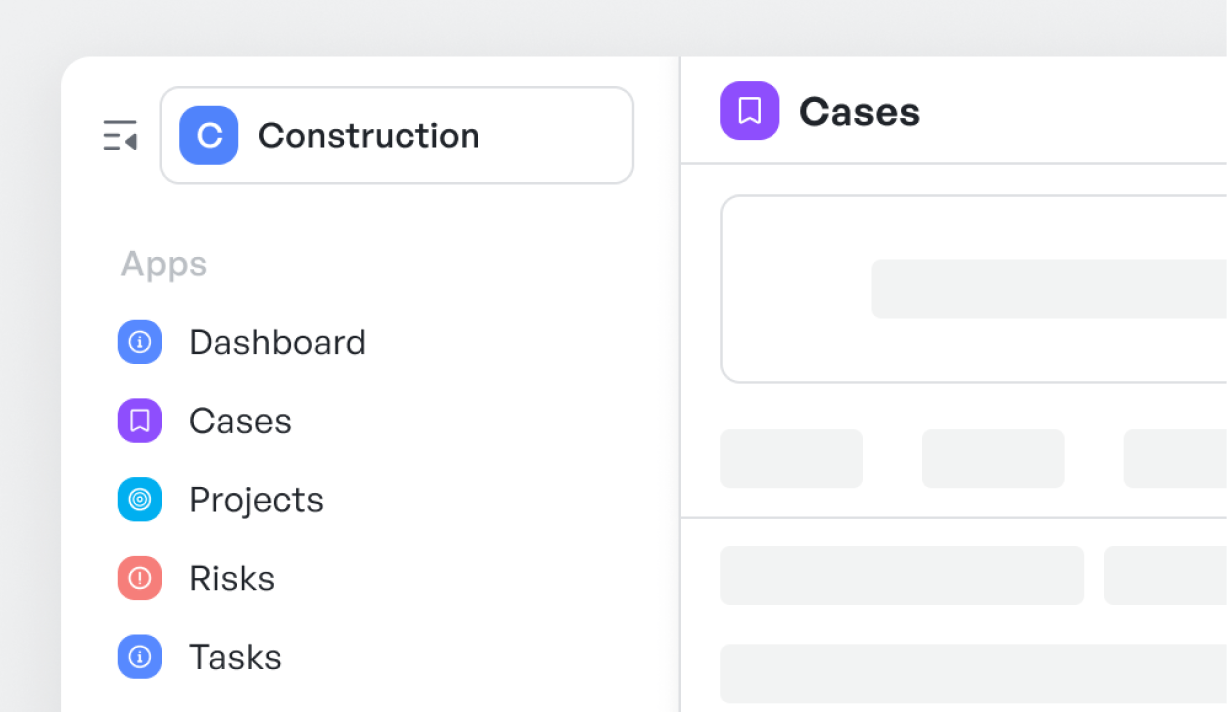Open Tasks via its info icon
Viewport: 1227px width, 712px height.
139,657
